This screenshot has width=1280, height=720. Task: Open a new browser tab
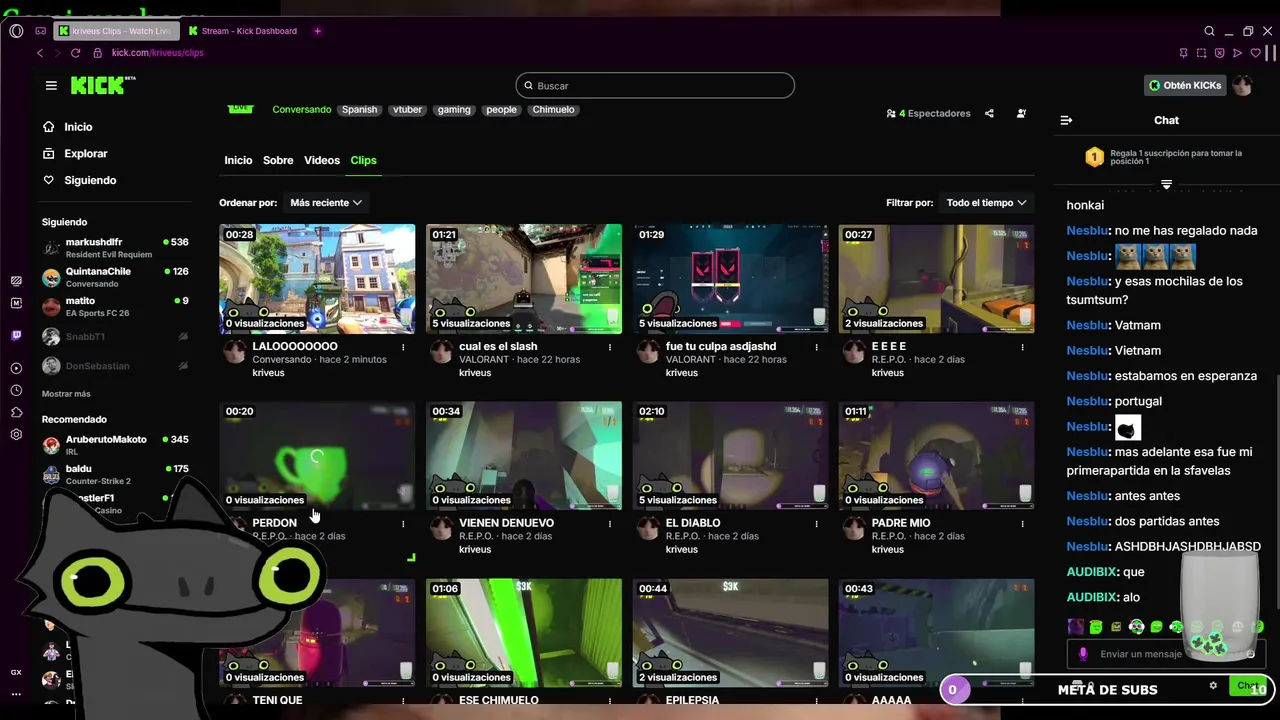[317, 31]
